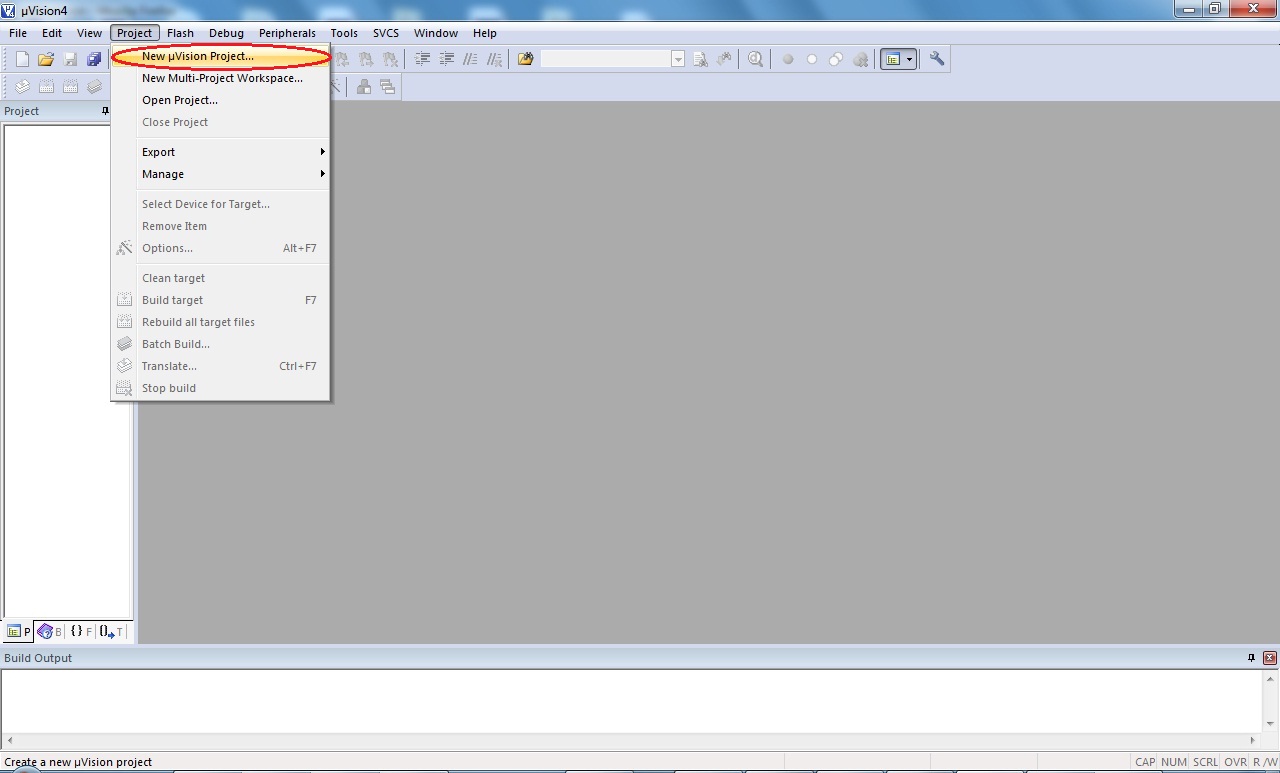Click the Indent selected lines icon
Image resolution: width=1280 pixels, height=773 pixels.
422,59
